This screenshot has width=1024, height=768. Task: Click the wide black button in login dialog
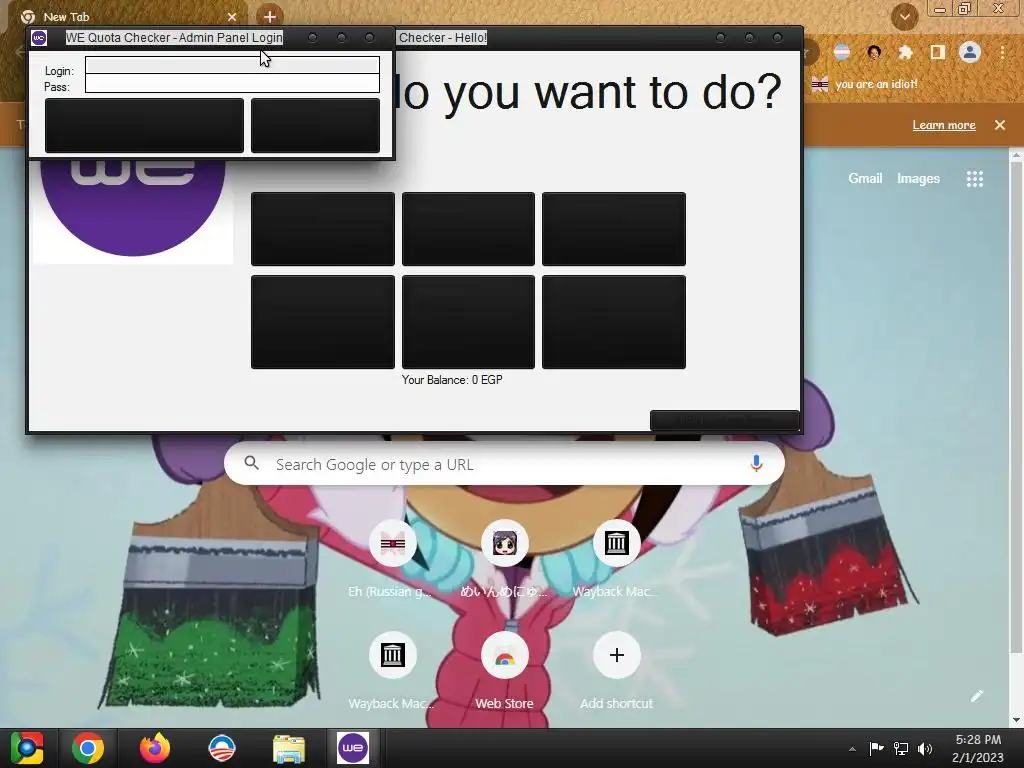144,125
